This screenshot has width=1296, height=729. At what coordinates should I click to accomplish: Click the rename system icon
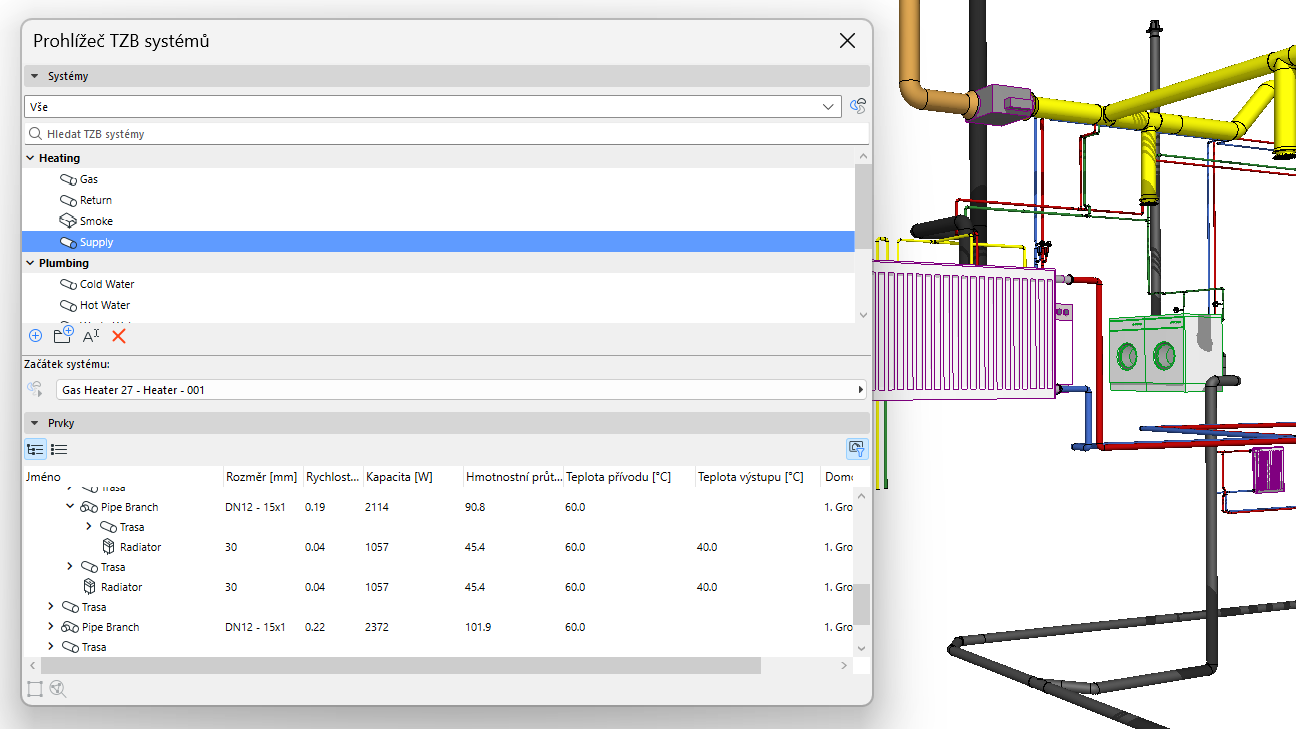point(90,336)
